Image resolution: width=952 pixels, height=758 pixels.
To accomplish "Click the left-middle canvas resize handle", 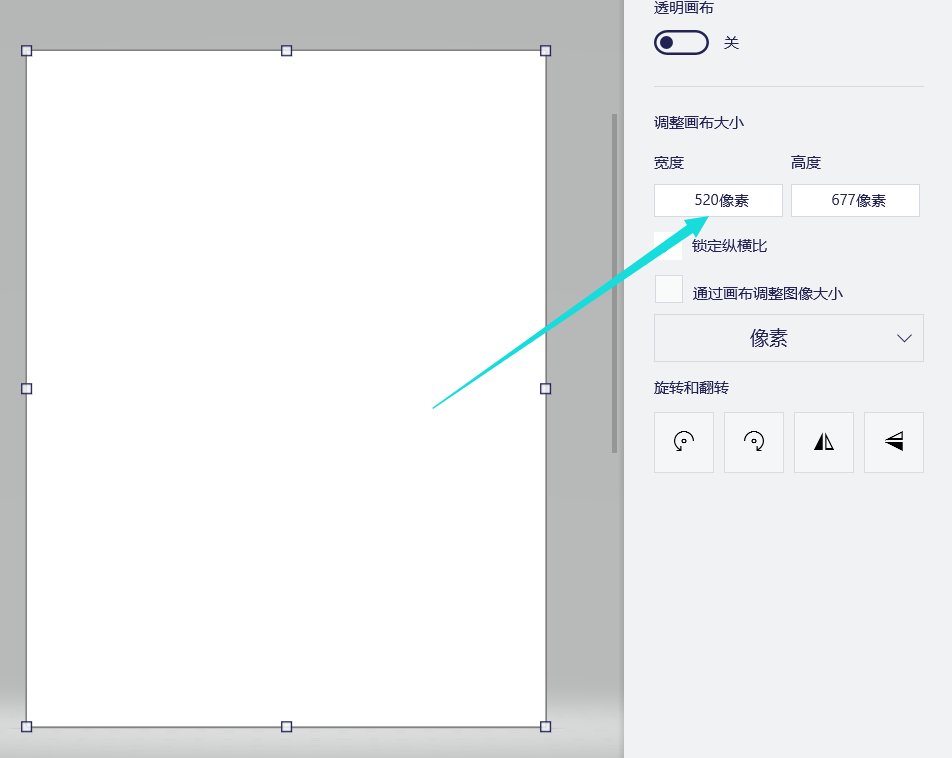I will (x=27, y=388).
